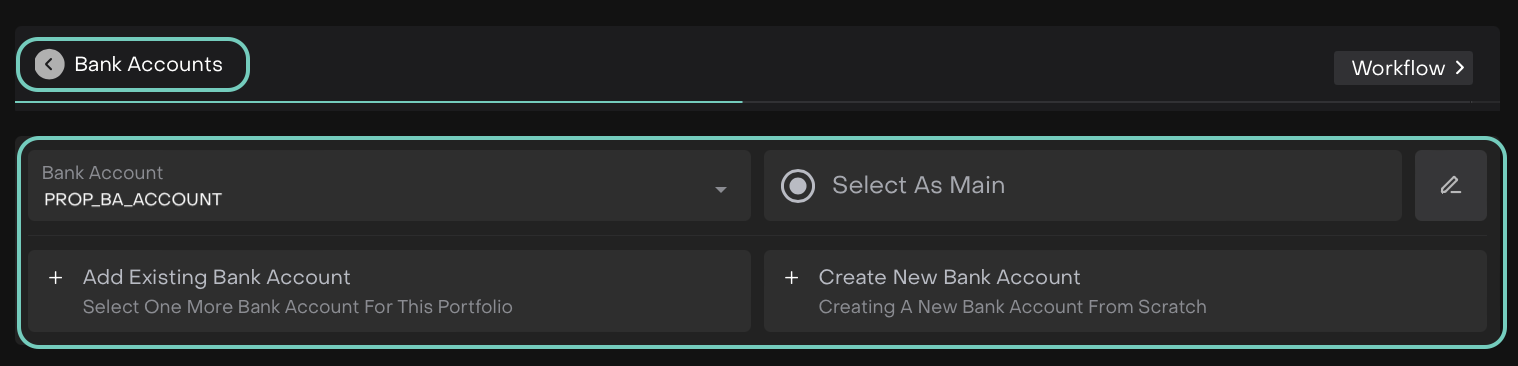The image size is (1518, 366).
Task: Click Select One More Bank Account subtitle
Action: tap(298, 307)
